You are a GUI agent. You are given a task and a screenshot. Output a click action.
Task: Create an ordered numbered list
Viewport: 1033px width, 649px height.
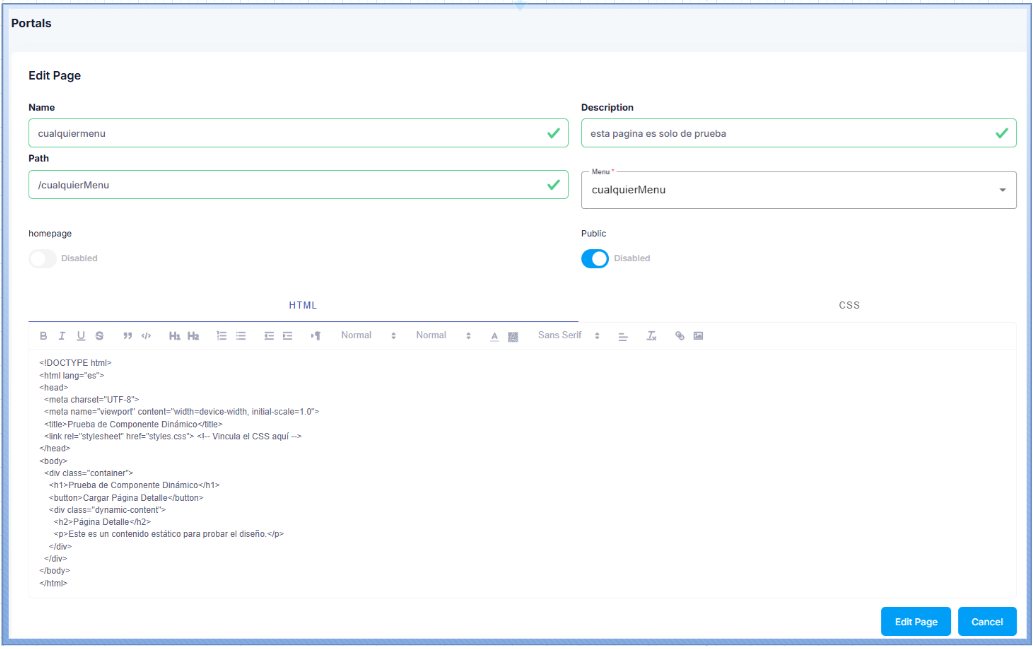click(221, 336)
